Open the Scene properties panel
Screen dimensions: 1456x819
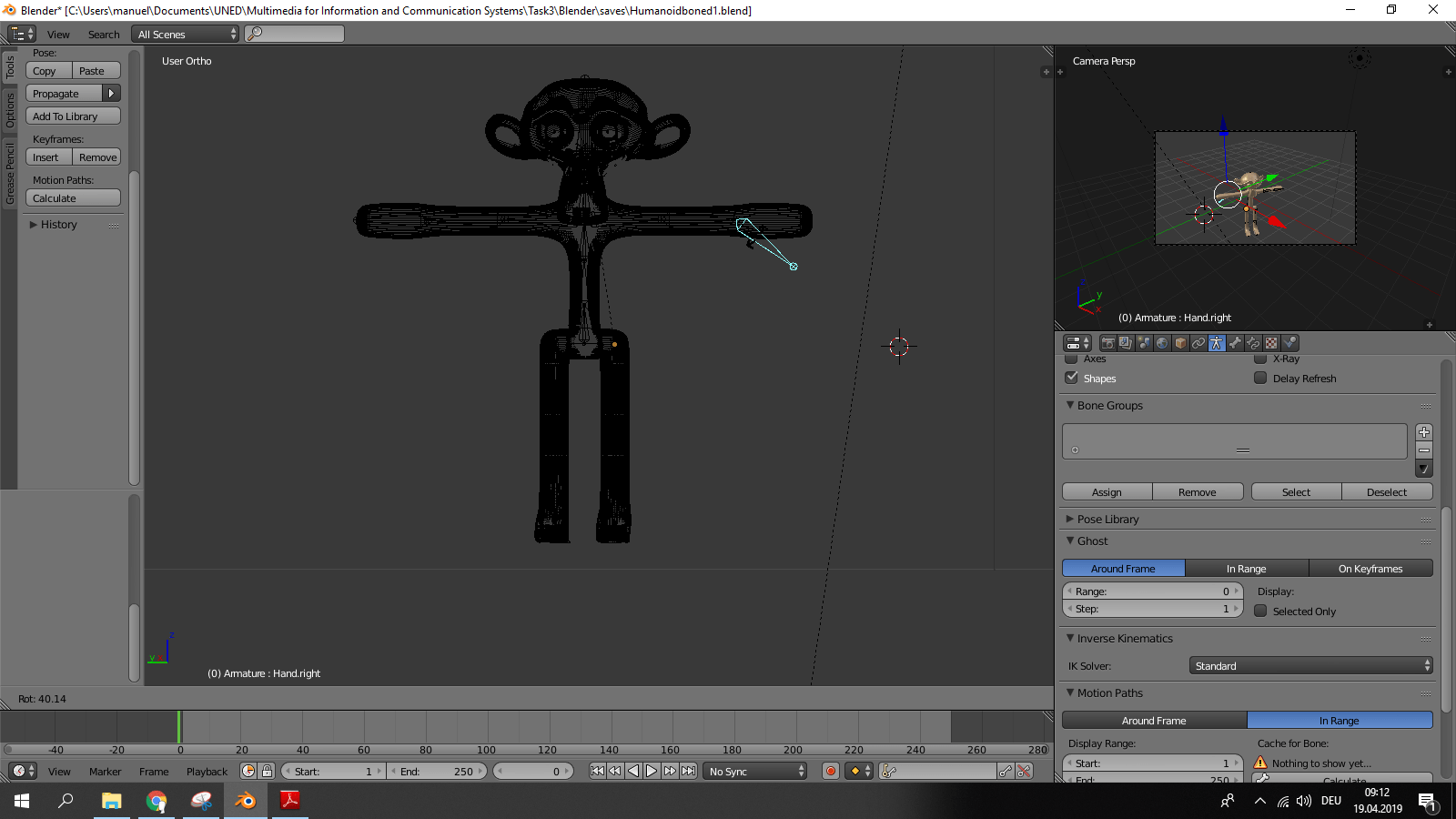[1144, 343]
